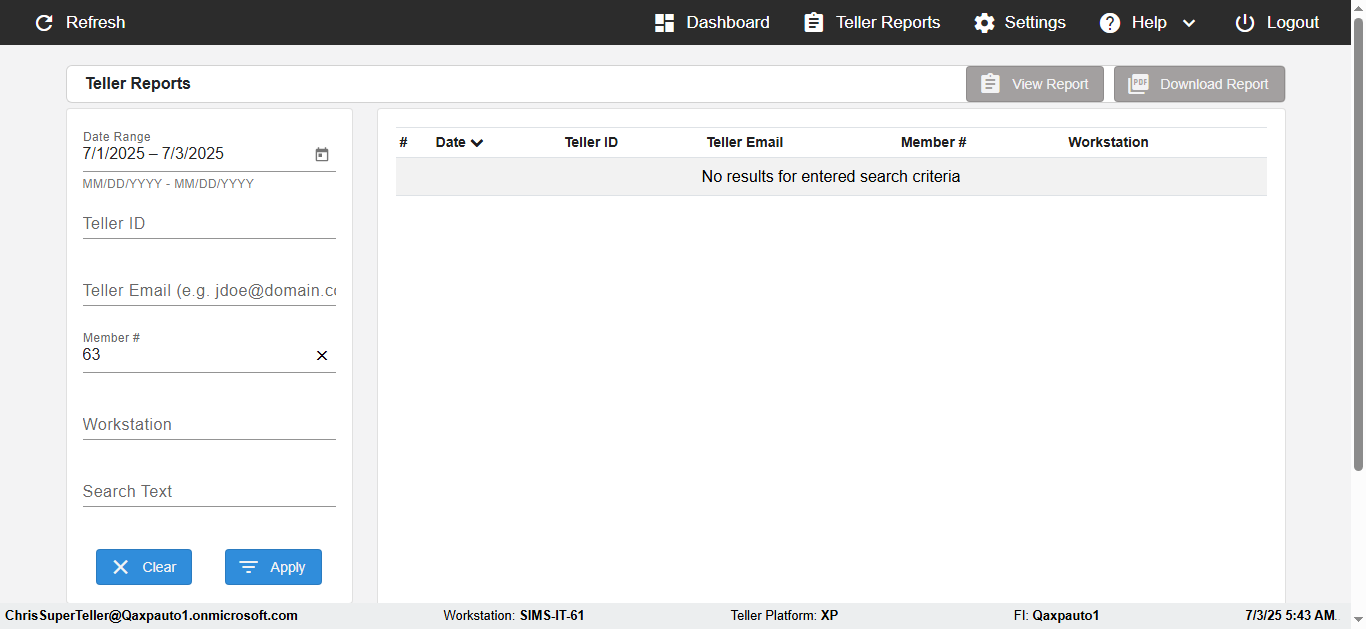Click the Apply filters button

[x=273, y=567]
